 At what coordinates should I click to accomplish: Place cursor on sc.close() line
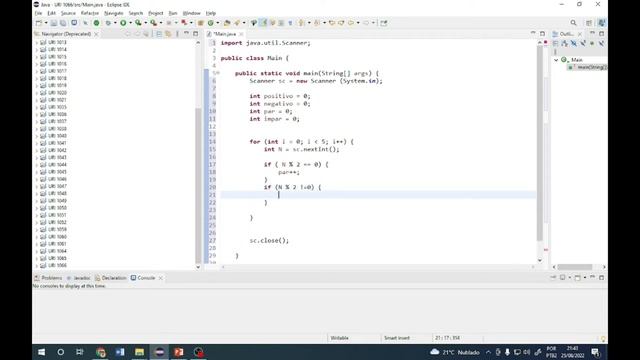coord(269,241)
